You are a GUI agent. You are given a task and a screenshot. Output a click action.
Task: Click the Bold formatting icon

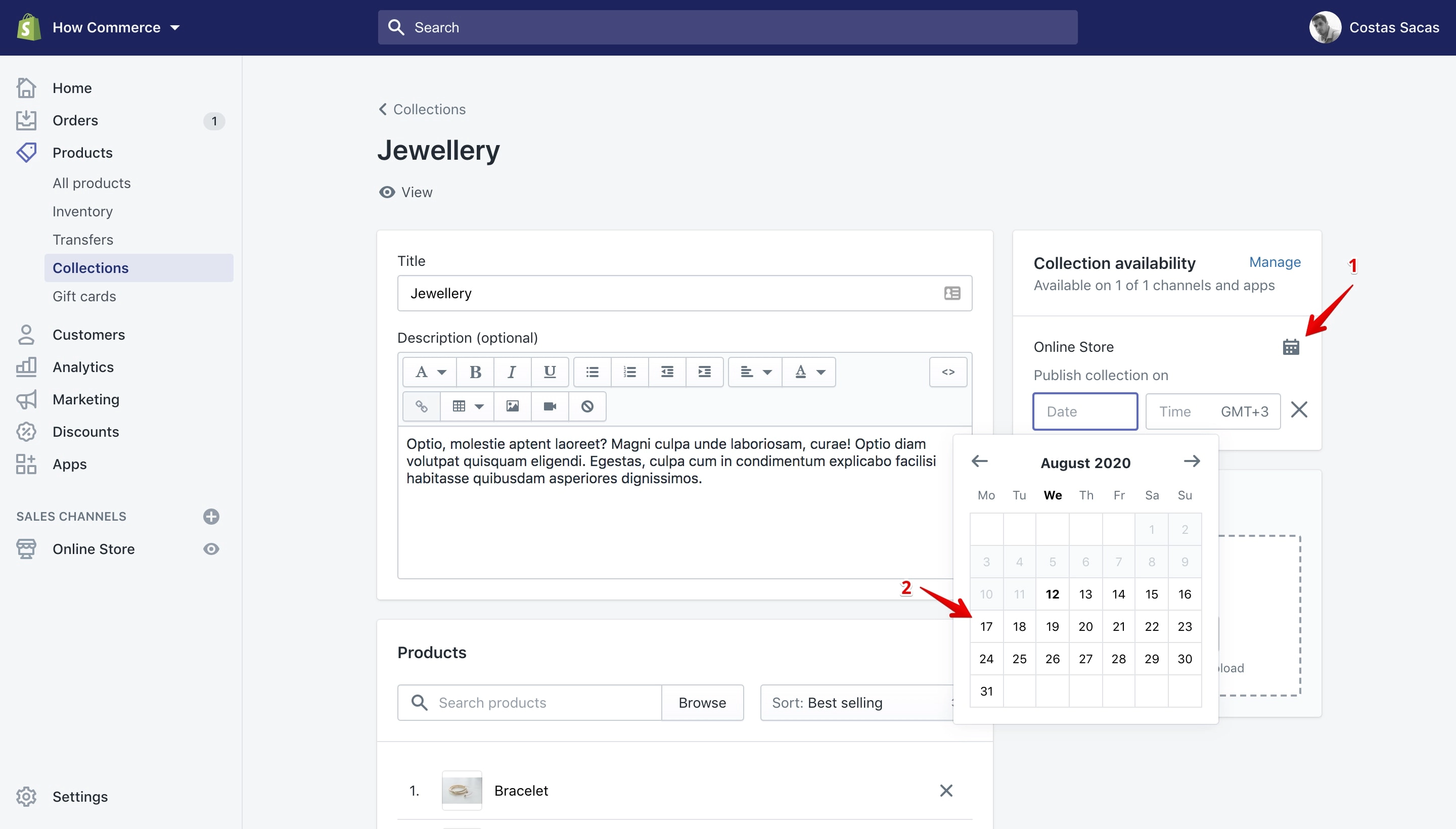pos(475,372)
